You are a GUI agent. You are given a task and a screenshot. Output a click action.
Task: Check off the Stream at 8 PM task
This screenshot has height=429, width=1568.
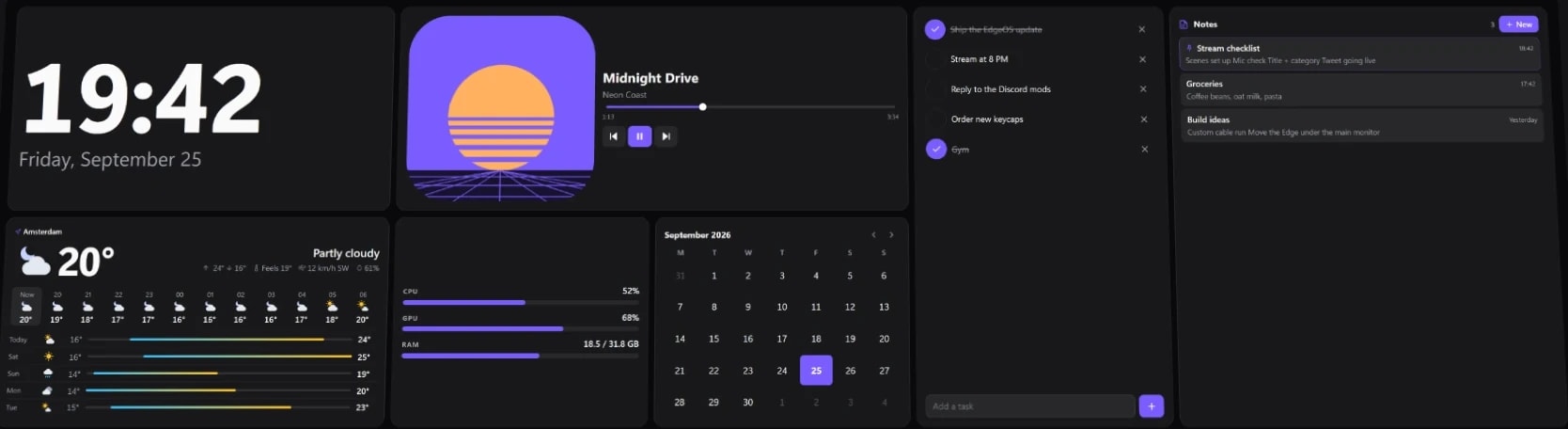pyautogui.click(x=934, y=59)
